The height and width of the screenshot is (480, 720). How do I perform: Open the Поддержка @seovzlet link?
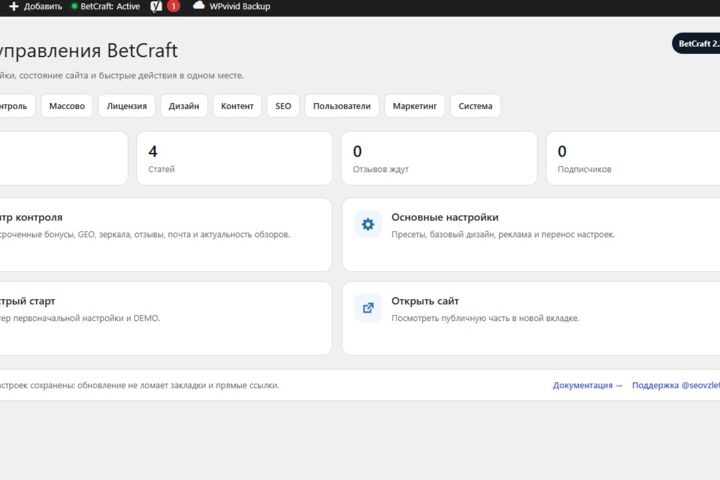[676, 385]
